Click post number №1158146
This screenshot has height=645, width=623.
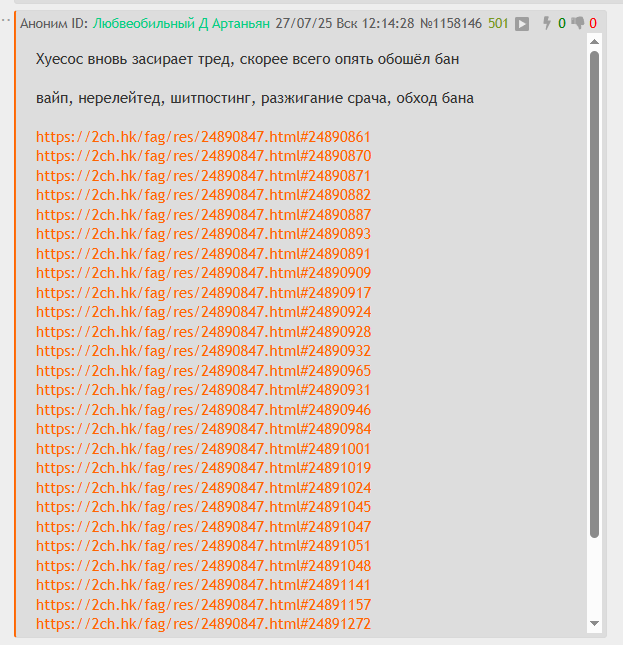click(451, 23)
